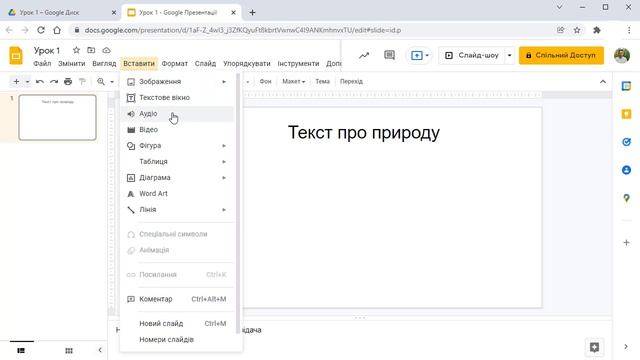Select the slide 1 thumbnail
Screen dimensions: 640x360
point(58,118)
